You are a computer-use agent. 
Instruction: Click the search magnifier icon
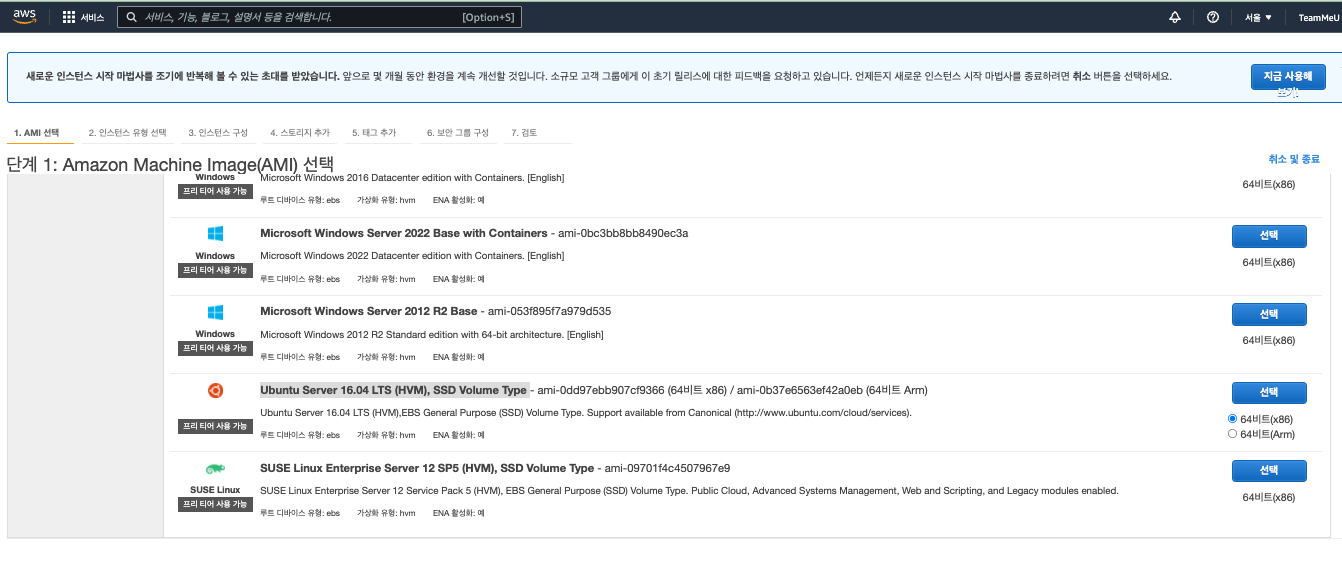pyautogui.click(x=131, y=17)
